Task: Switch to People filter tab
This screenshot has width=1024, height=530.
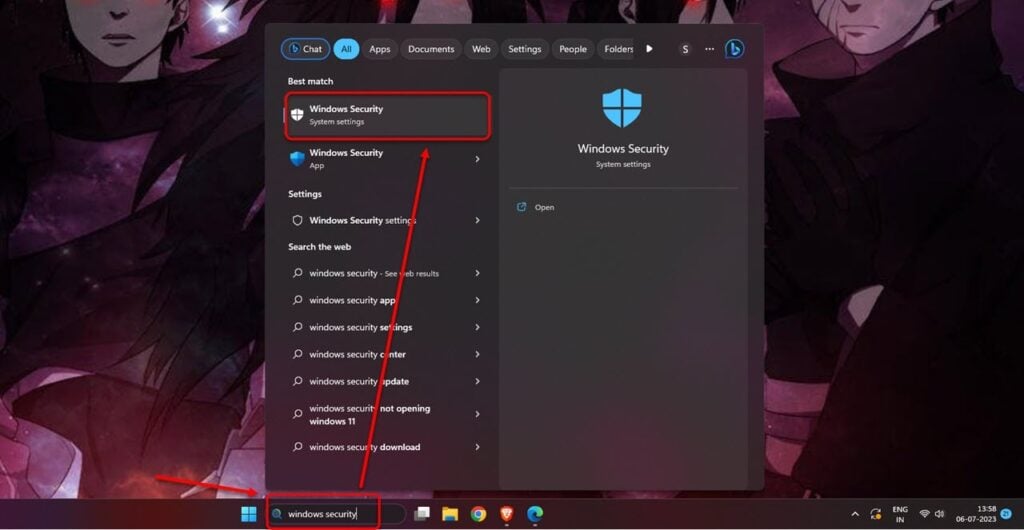Action: point(573,49)
